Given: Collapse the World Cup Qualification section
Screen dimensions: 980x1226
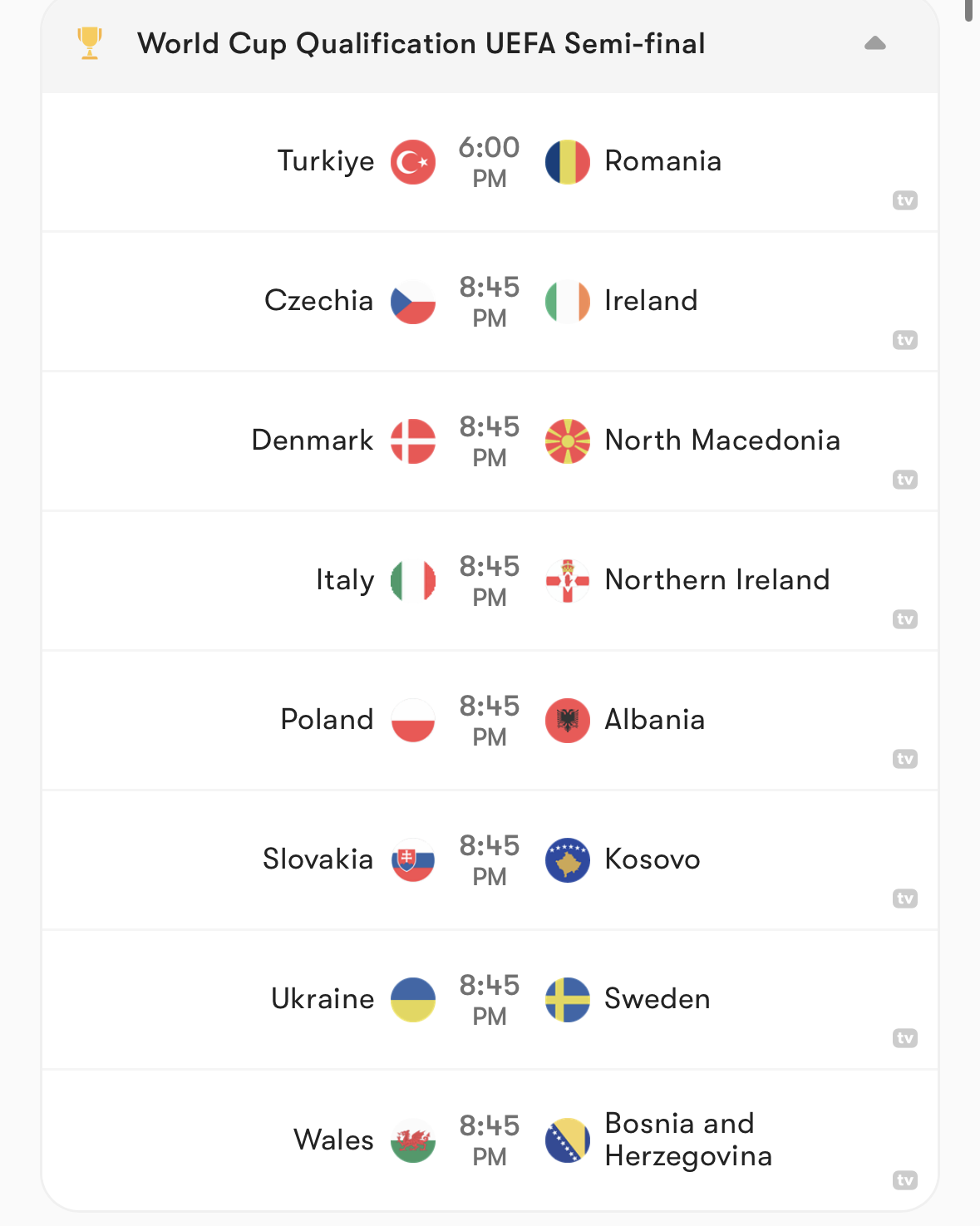Looking at the screenshot, I should tap(874, 43).
